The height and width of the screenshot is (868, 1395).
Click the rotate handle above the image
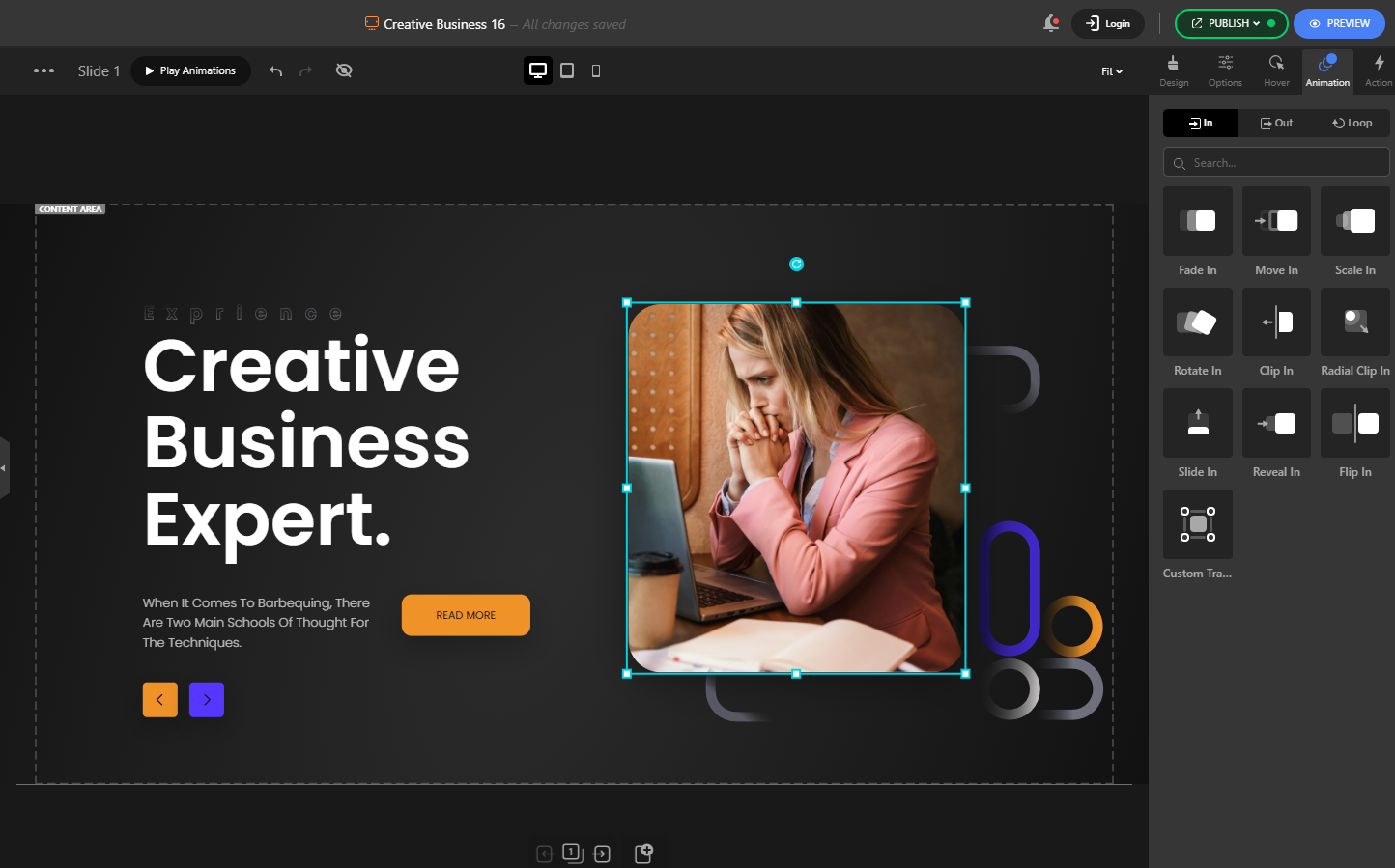point(796,264)
